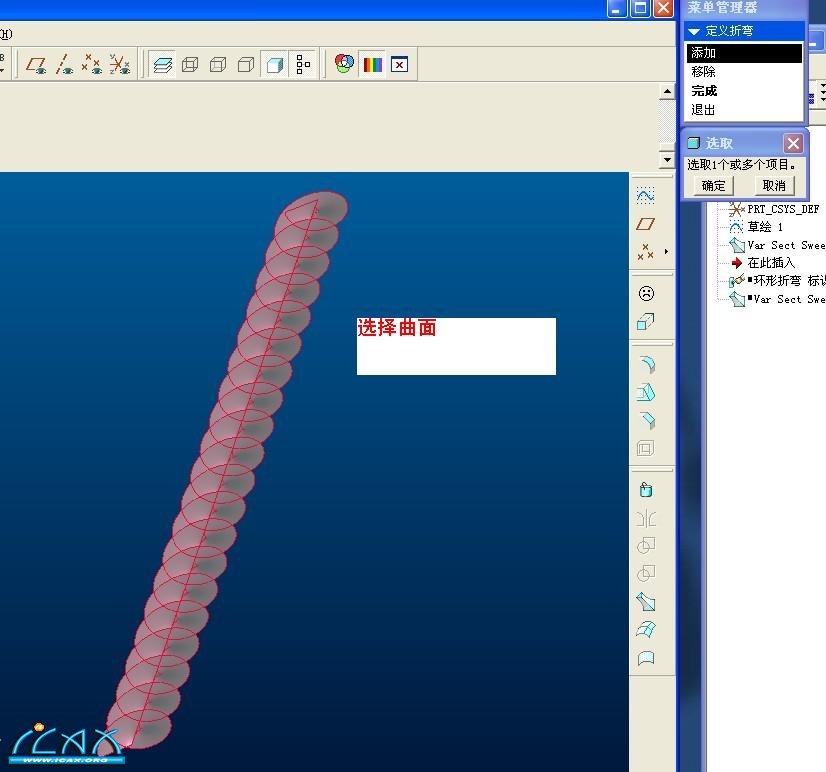This screenshot has width=826, height=772.
Task: Toggle datum planes display in toolbar
Action: 37,65
